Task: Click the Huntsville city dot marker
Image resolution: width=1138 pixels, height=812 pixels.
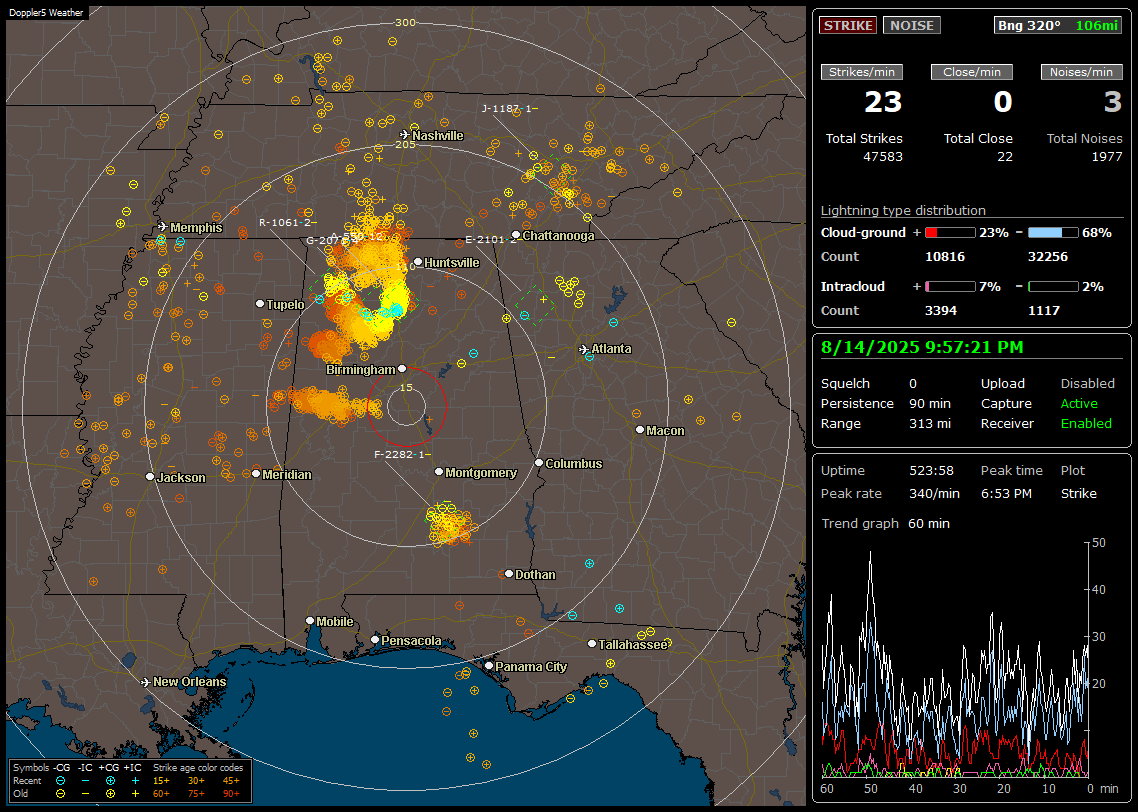Action: point(418,262)
